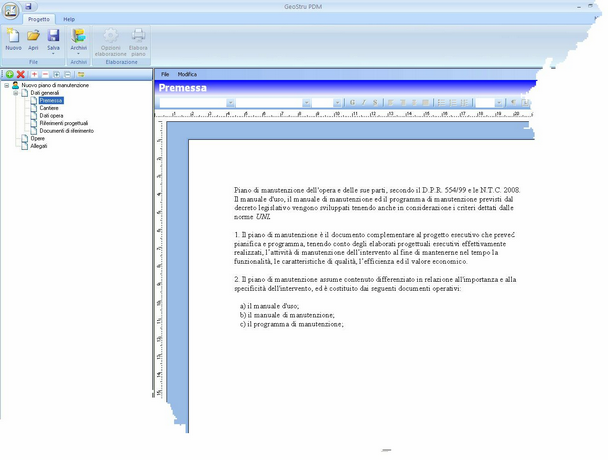Toggle numbered list

(453, 103)
